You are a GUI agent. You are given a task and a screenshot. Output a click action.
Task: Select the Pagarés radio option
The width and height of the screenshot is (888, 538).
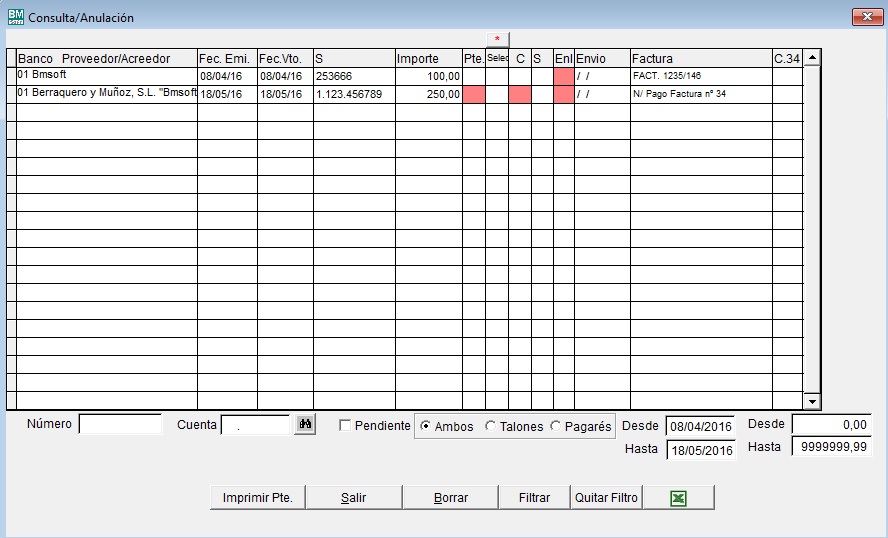(556, 426)
